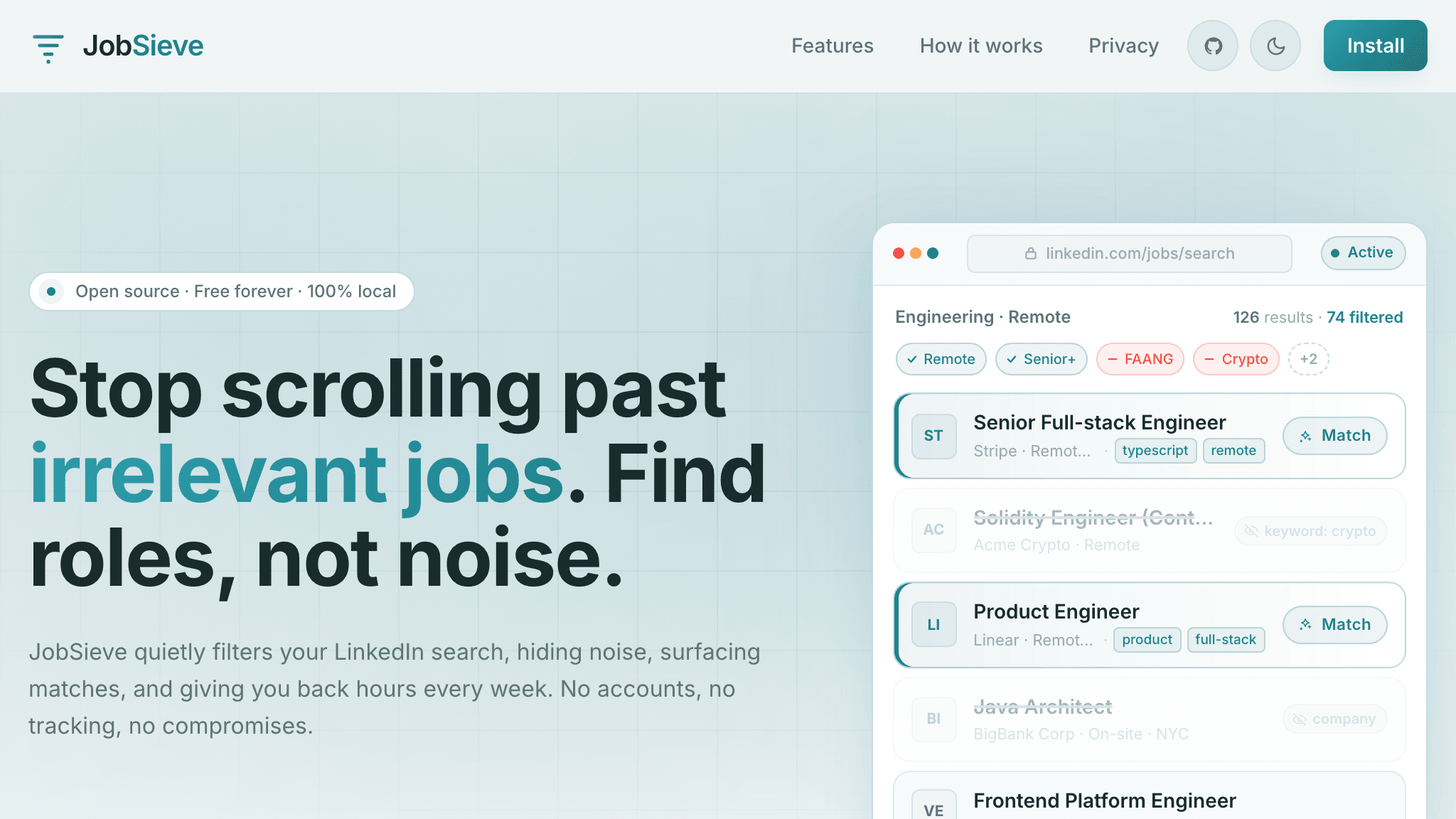The height and width of the screenshot is (819, 1456).
Task: Open the GitHub repository icon
Action: point(1213,45)
